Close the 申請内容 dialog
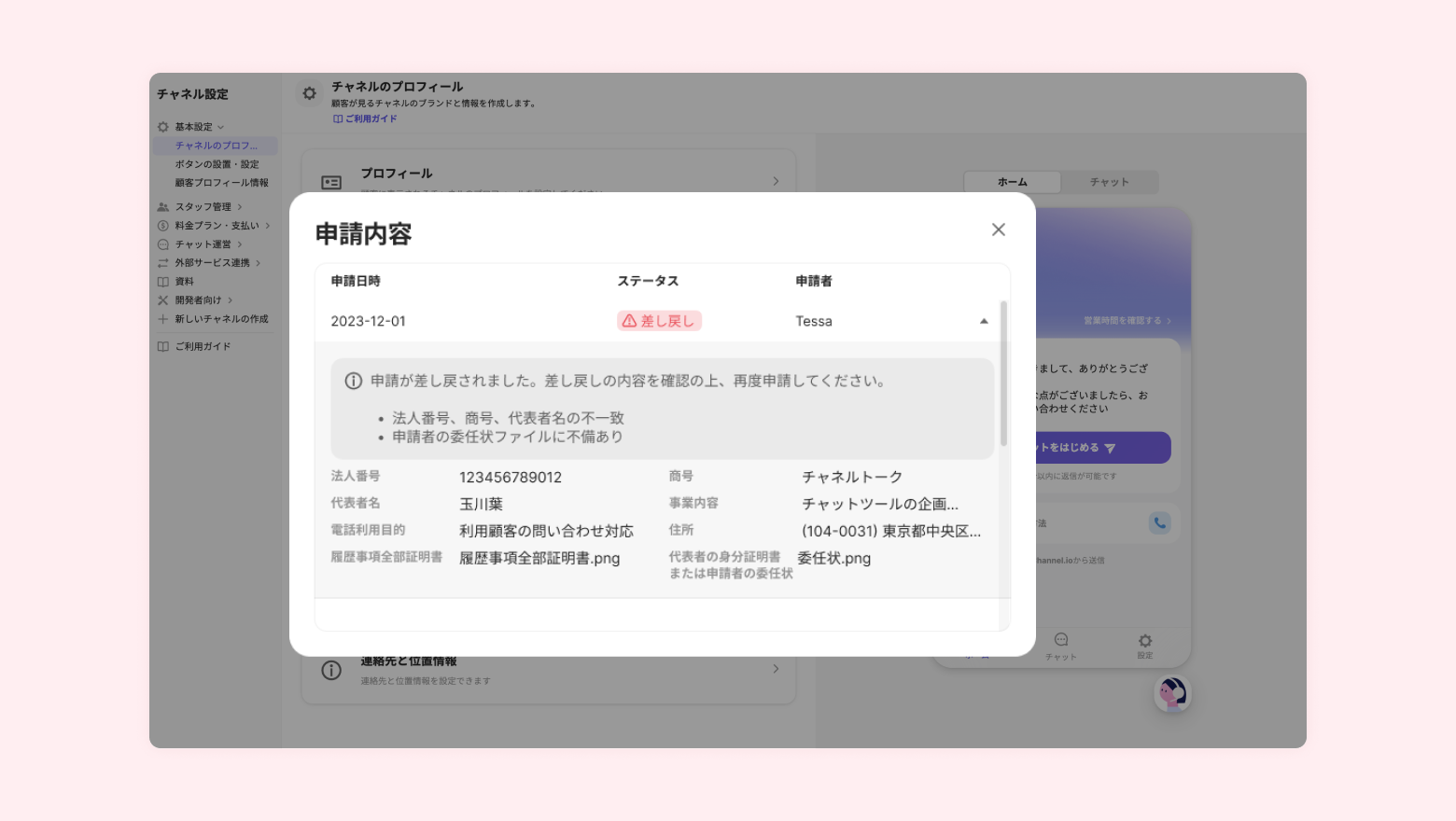The width and height of the screenshot is (1456, 821). point(999,230)
